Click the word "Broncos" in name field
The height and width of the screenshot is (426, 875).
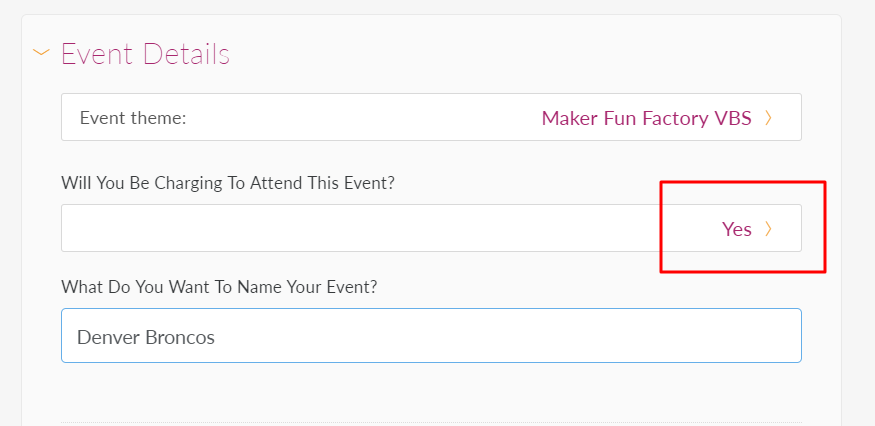[x=180, y=337]
